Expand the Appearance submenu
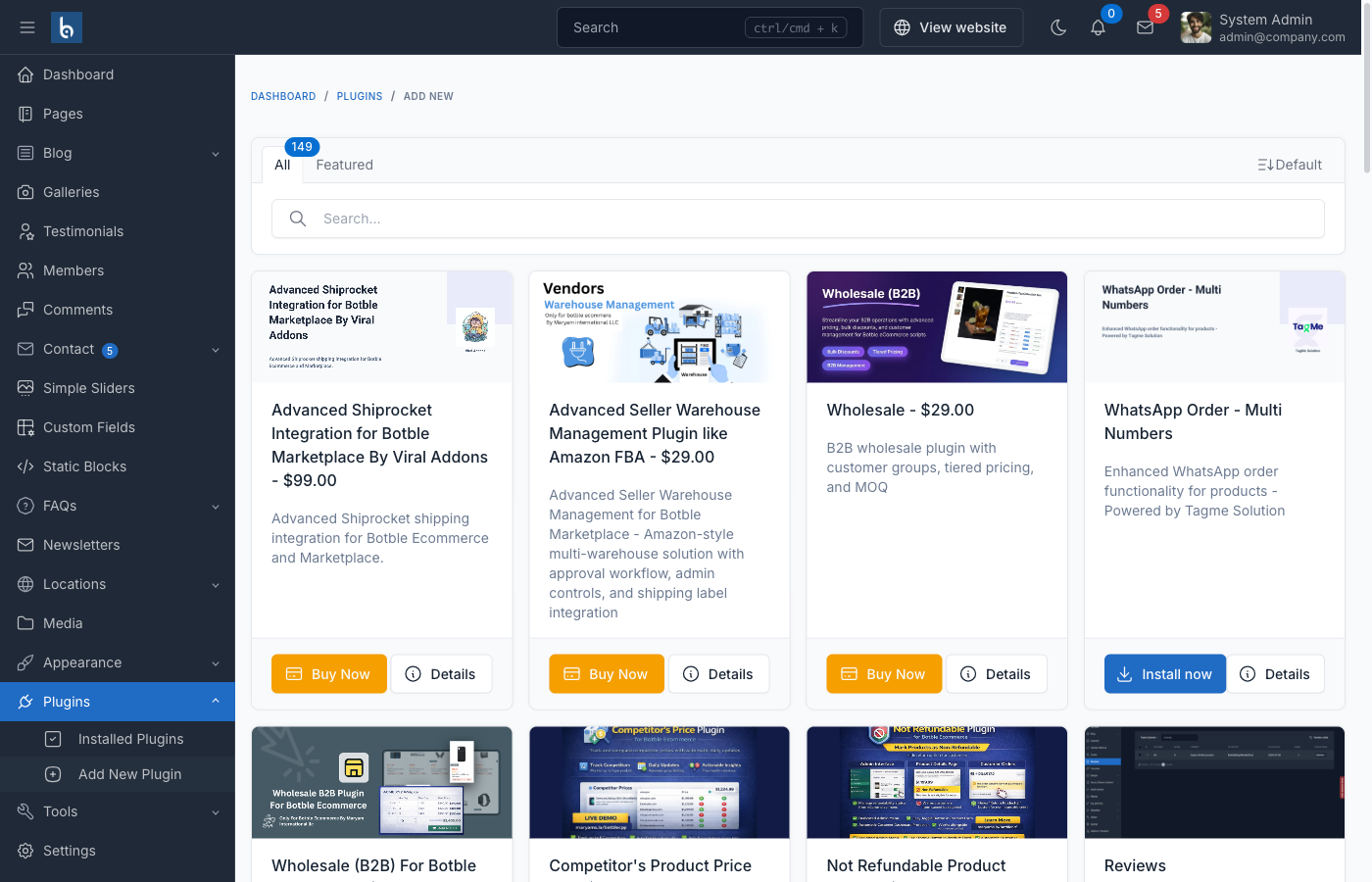Image resolution: width=1372 pixels, height=882 pixels. 216,663
